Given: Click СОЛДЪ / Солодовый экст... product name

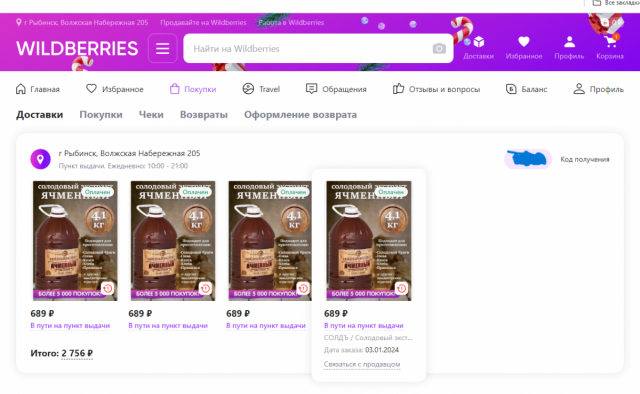Looking at the screenshot, I should 368,338.
